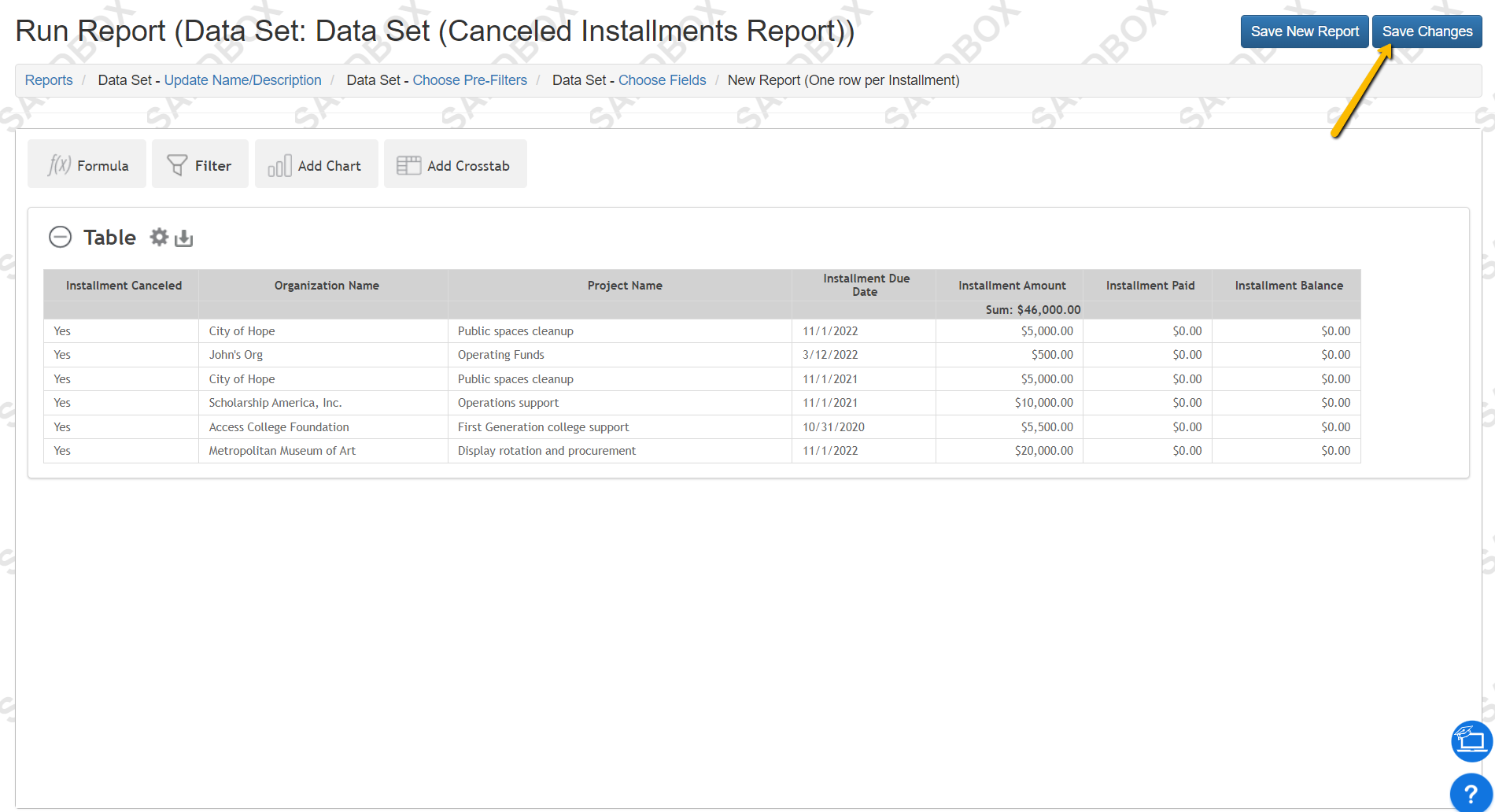The image size is (1495, 812).
Task: Open Table settings gear icon
Action: [159, 237]
